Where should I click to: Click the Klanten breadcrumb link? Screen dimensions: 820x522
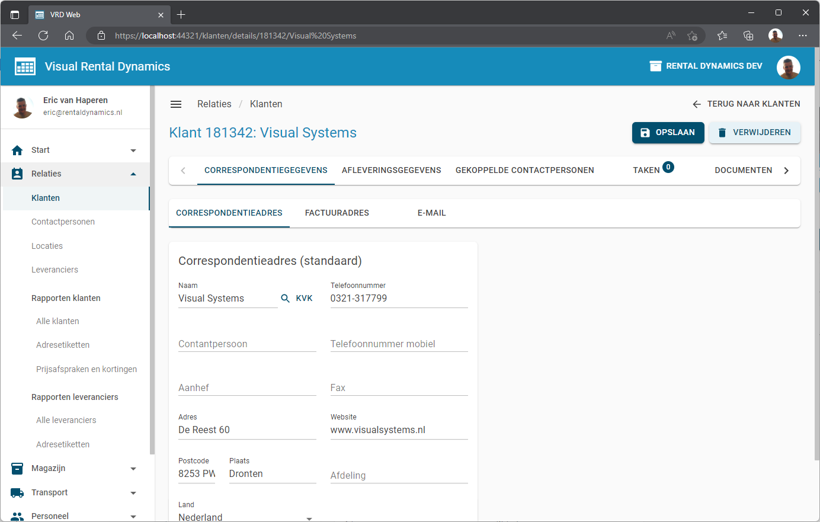point(266,104)
